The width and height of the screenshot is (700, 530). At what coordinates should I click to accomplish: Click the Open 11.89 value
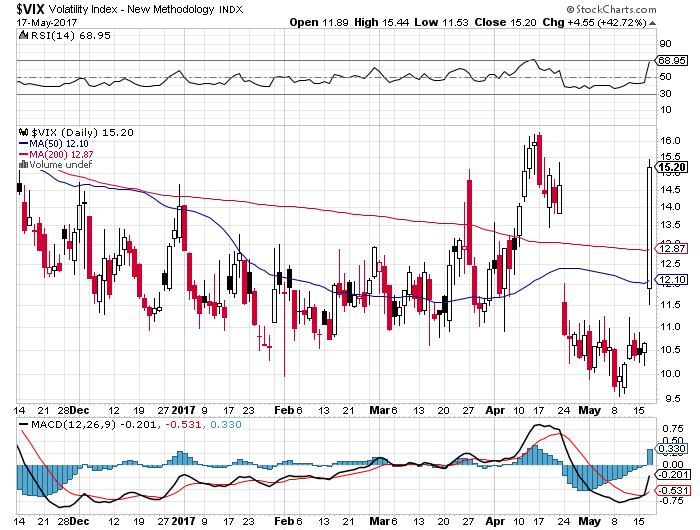(319, 22)
